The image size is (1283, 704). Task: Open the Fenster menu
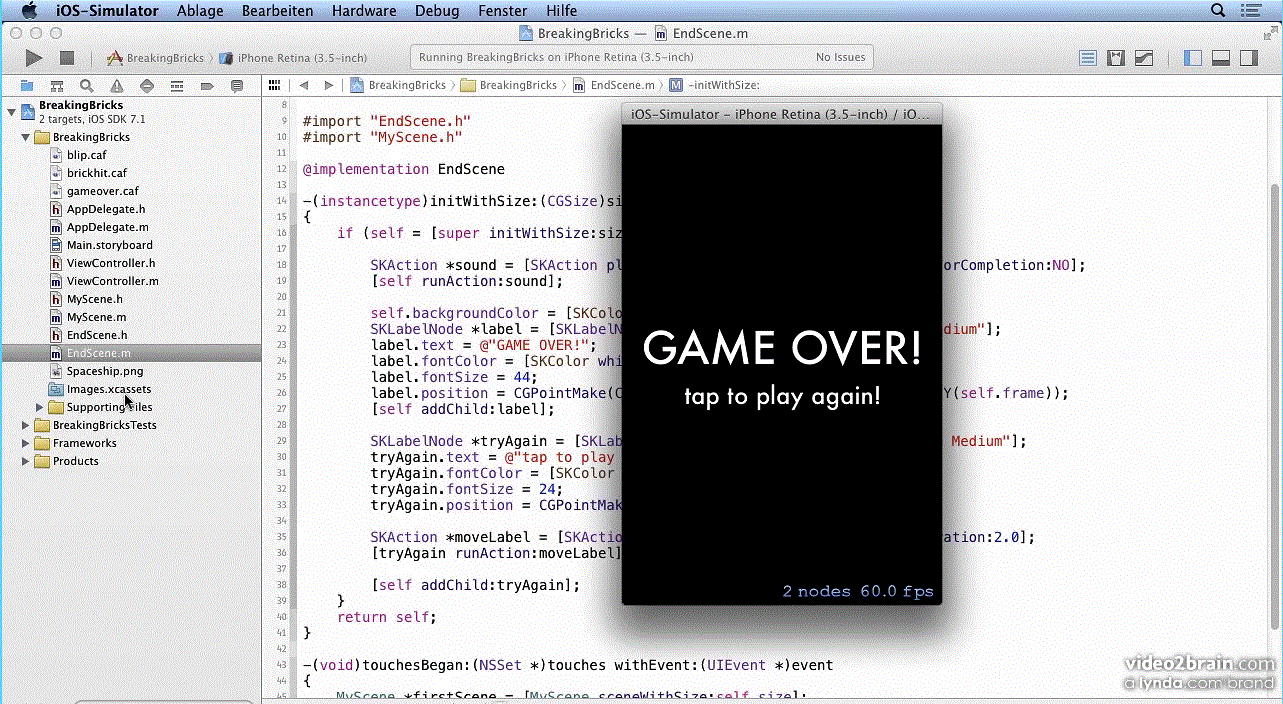coord(503,11)
